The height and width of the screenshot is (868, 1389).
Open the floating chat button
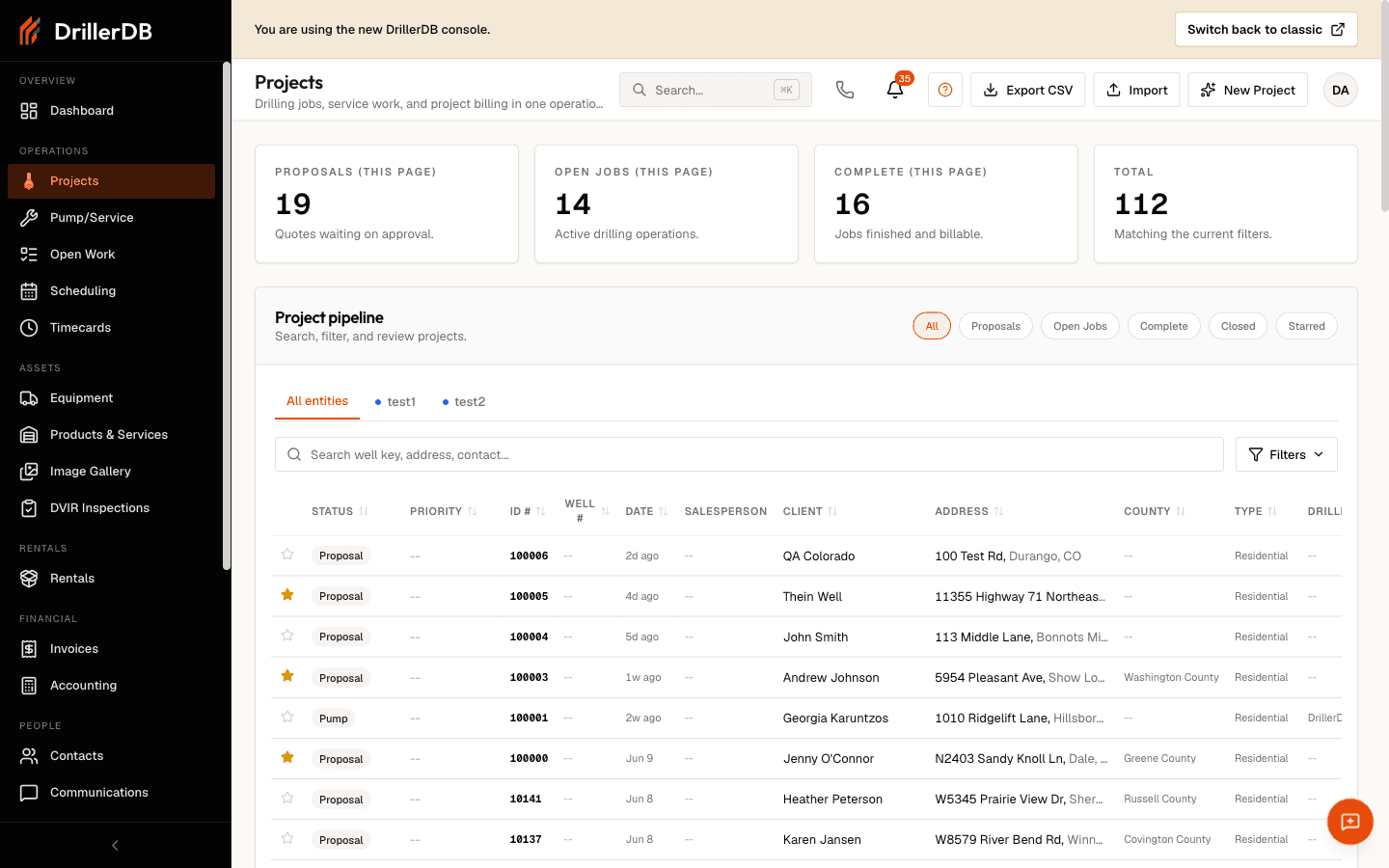[x=1350, y=822]
